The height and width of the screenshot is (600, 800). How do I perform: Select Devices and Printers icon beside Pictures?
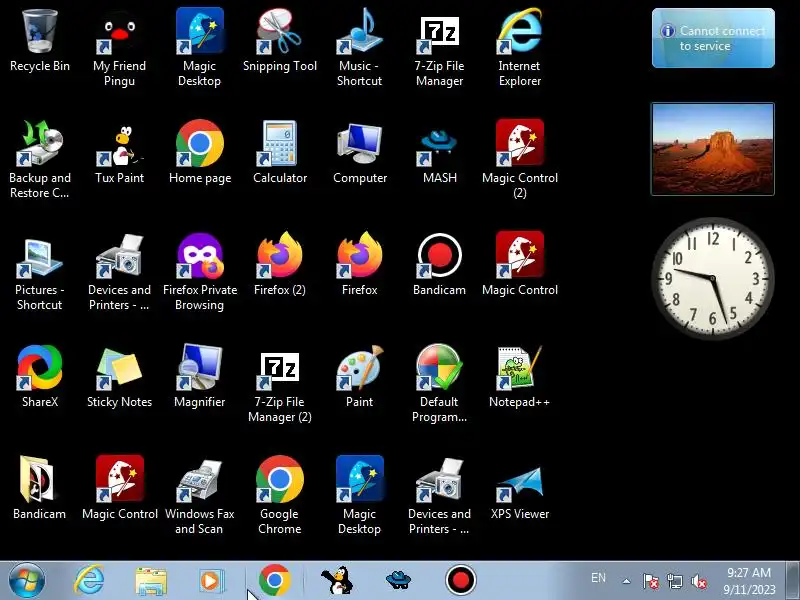tap(119, 271)
